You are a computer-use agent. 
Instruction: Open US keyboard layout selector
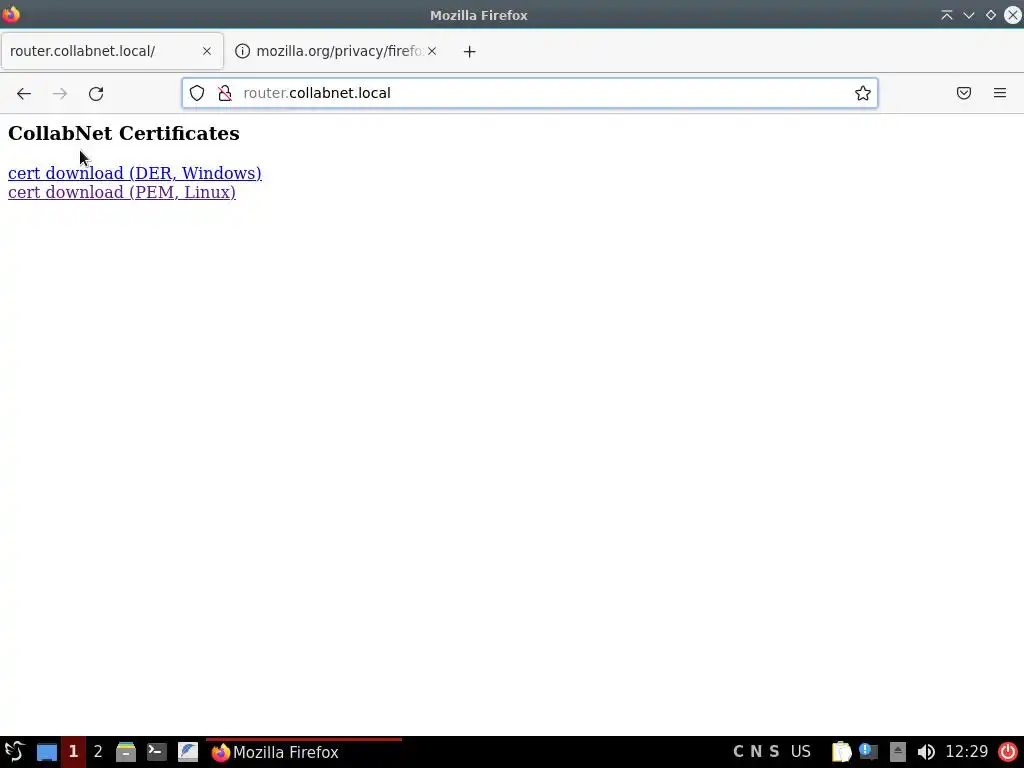[x=801, y=752]
